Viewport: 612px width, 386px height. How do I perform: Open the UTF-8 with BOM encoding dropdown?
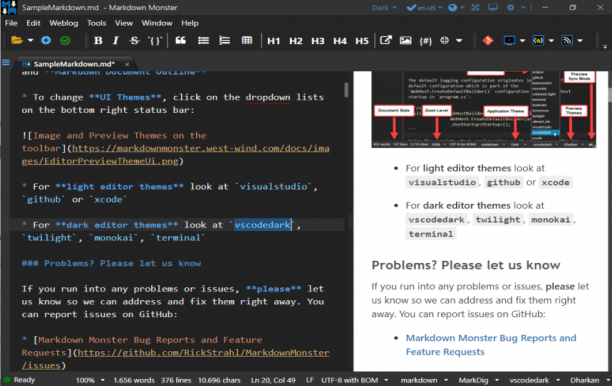[354, 380]
